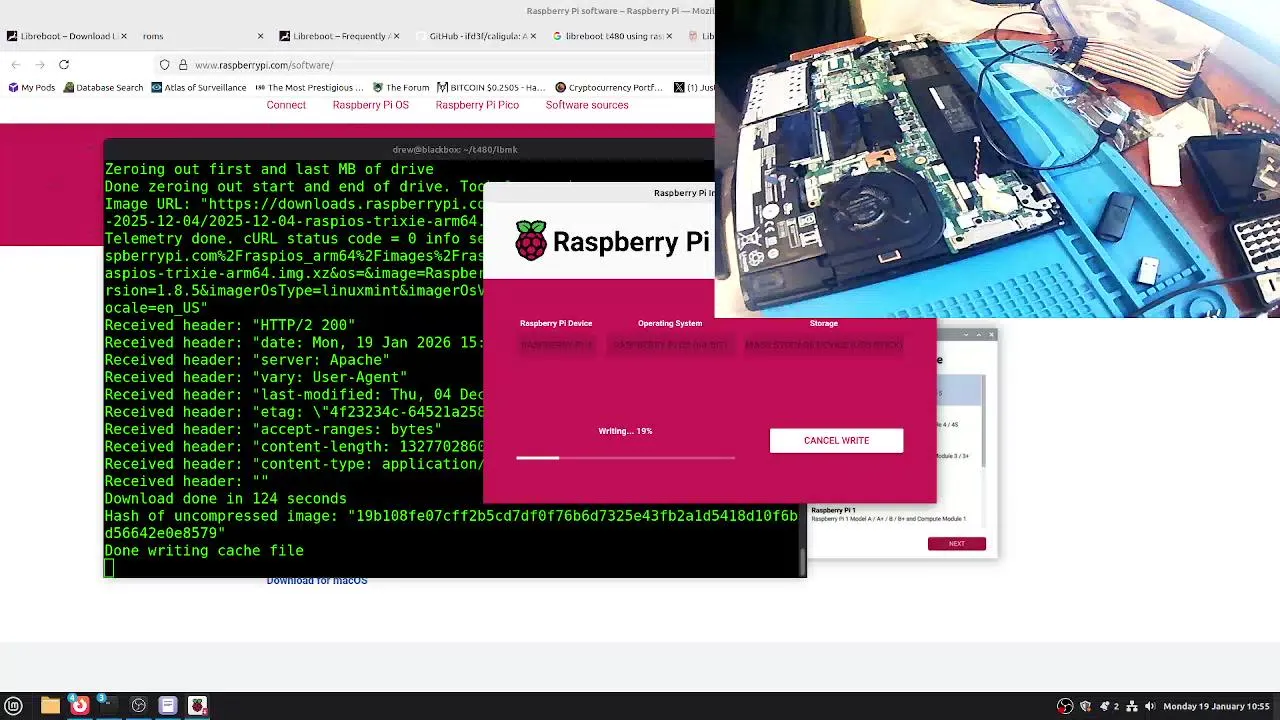
Task: Close the background Imager window
Action: (991, 334)
